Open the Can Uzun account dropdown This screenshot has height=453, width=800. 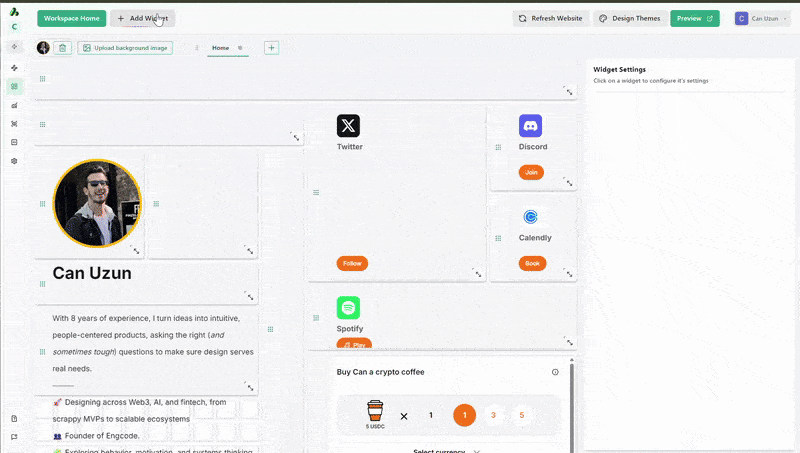tap(763, 18)
